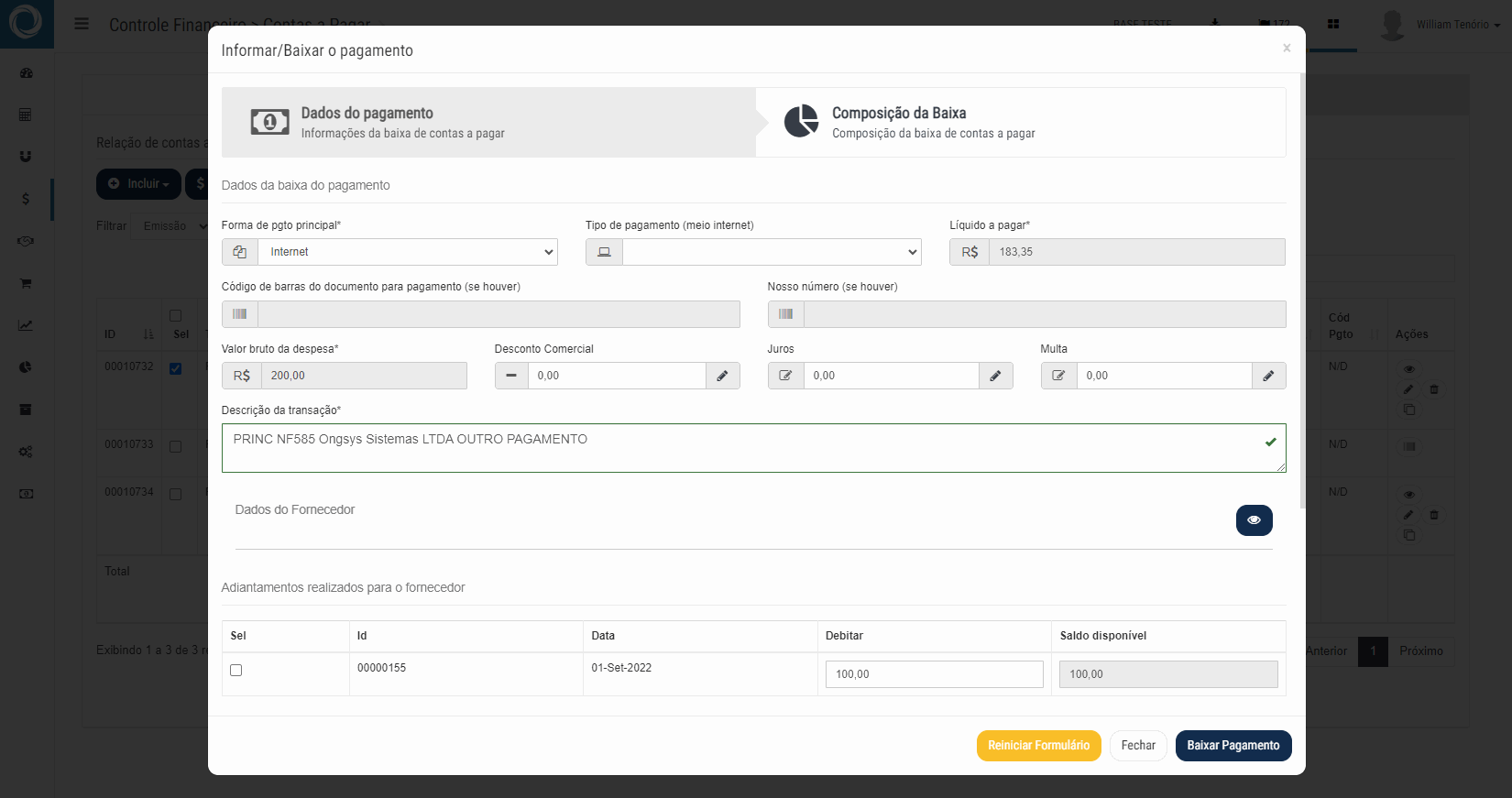Open the calculator icon in left sidebar
The width and height of the screenshot is (1512, 798).
[x=26, y=115]
